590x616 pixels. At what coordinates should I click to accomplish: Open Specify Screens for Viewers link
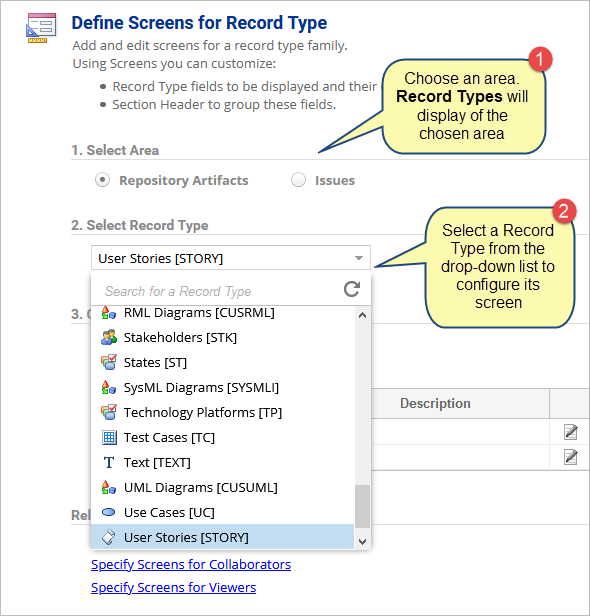click(x=174, y=587)
